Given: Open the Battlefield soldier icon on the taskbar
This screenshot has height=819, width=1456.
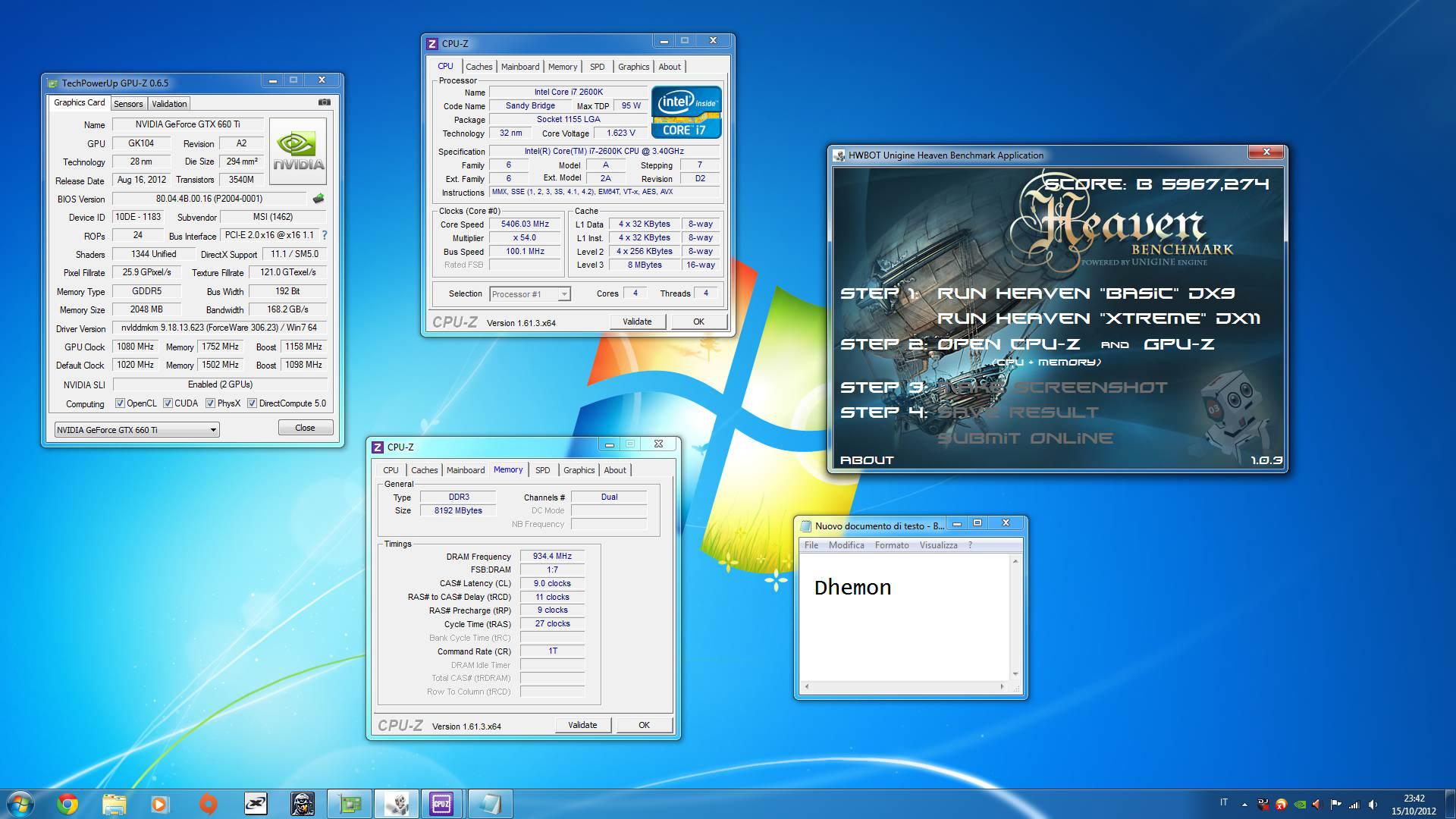Looking at the screenshot, I should (x=303, y=804).
